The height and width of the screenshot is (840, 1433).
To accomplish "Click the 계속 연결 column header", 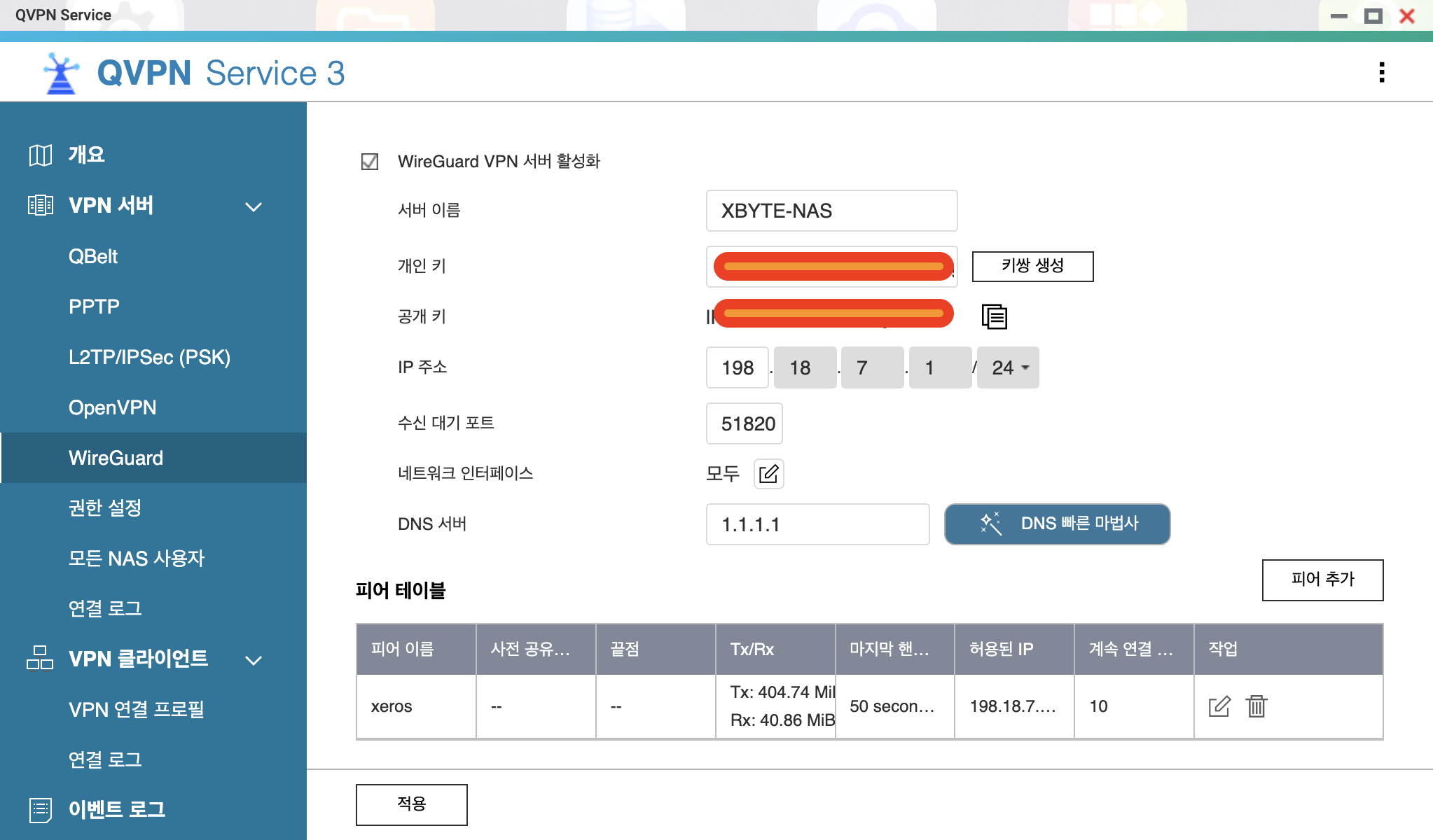I will click(1134, 650).
